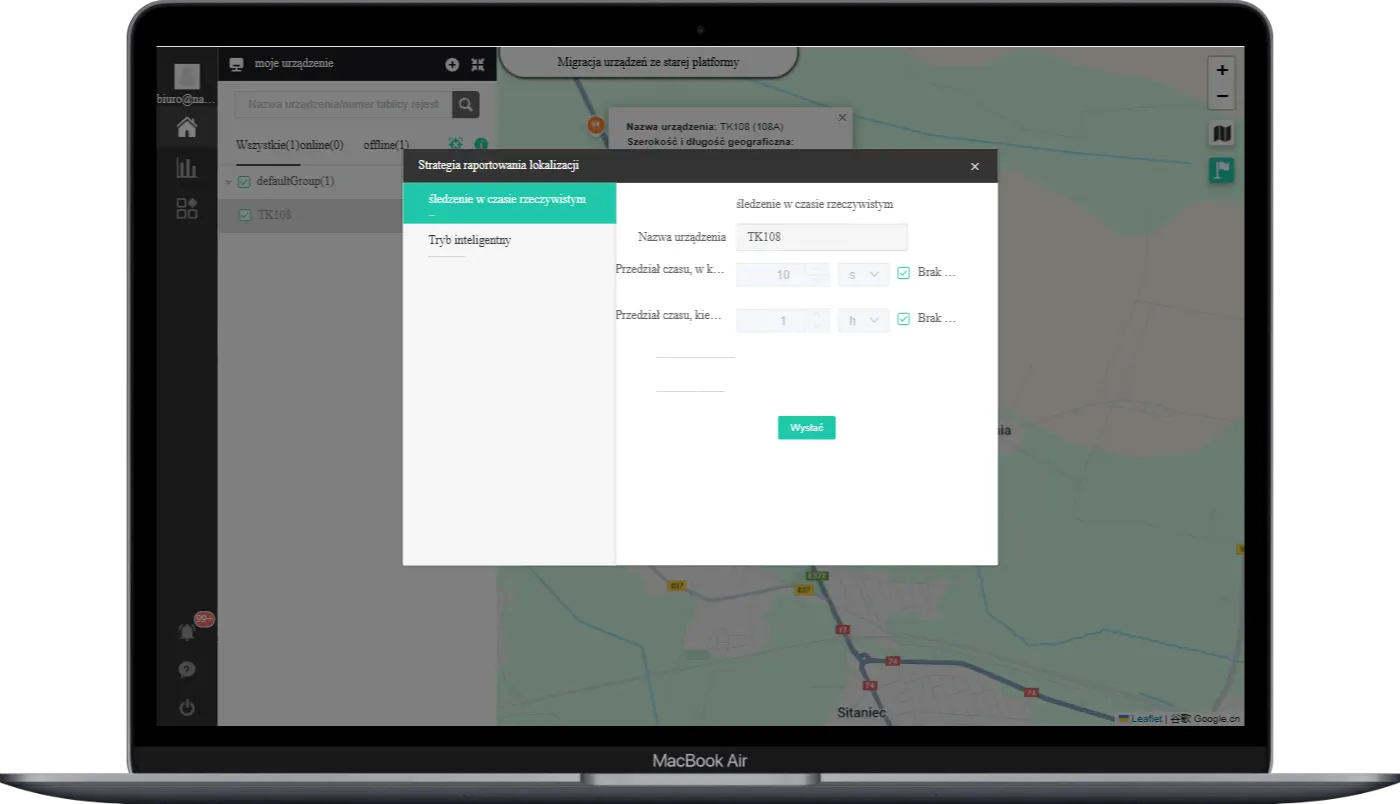Click the settings gear near offline(1)
This screenshot has height=804, width=1400.
coord(458,144)
